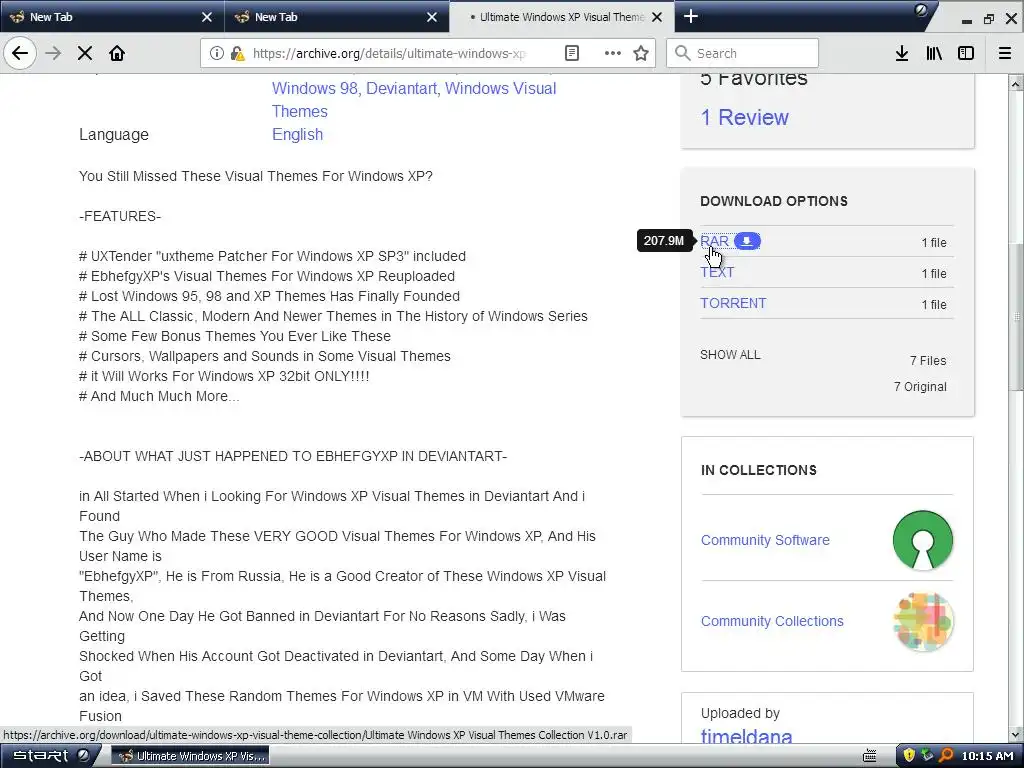
Task: Click the Ultimate Windows XP Vis... taskbar button
Action: pos(190,756)
